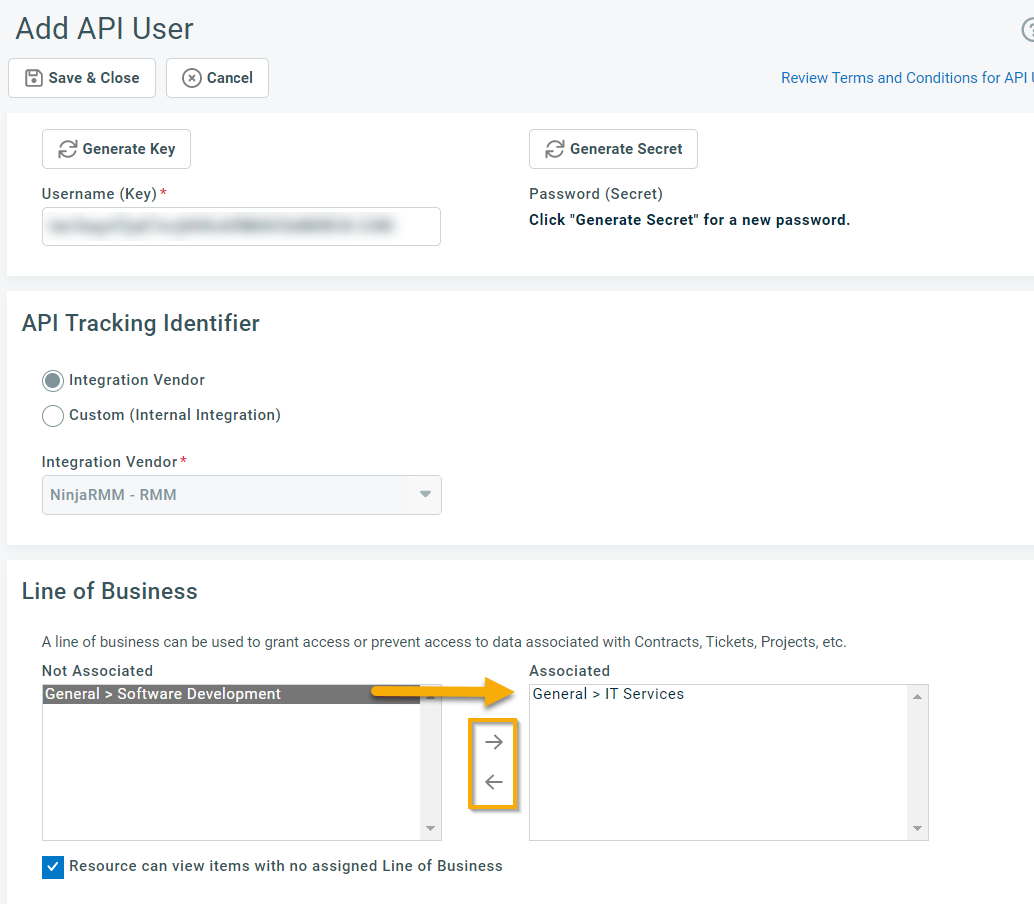
Task: Click the Username (Key) input field
Action: [x=241, y=226]
